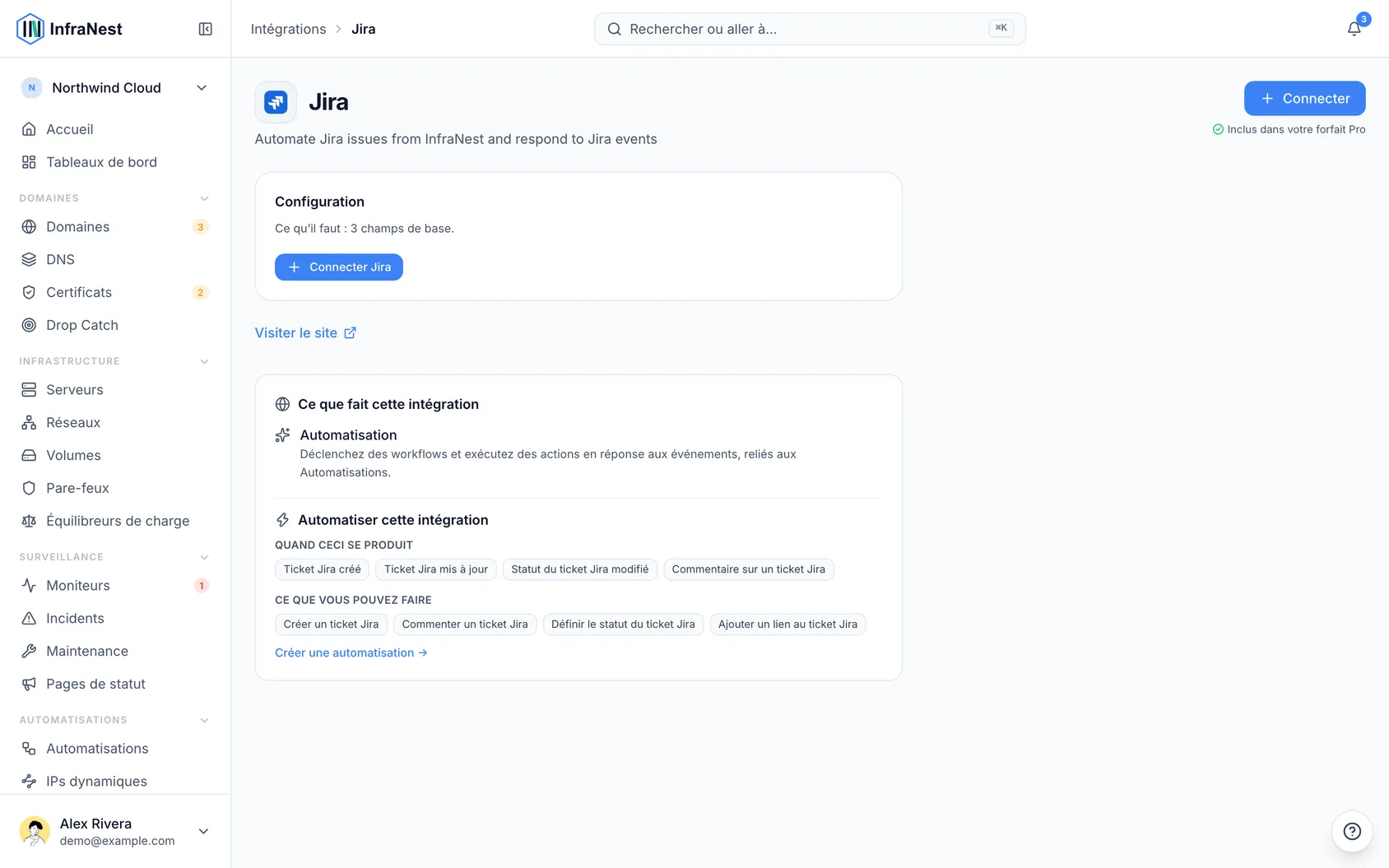Click the Jira integration logo
The width and height of the screenshot is (1389, 868).
coord(276,102)
